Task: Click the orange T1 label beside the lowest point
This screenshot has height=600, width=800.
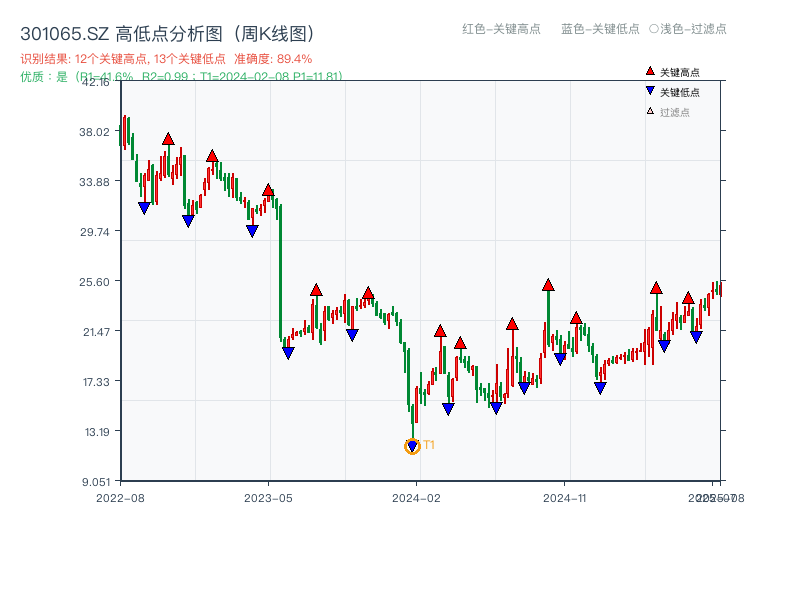Action: [429, 445]
